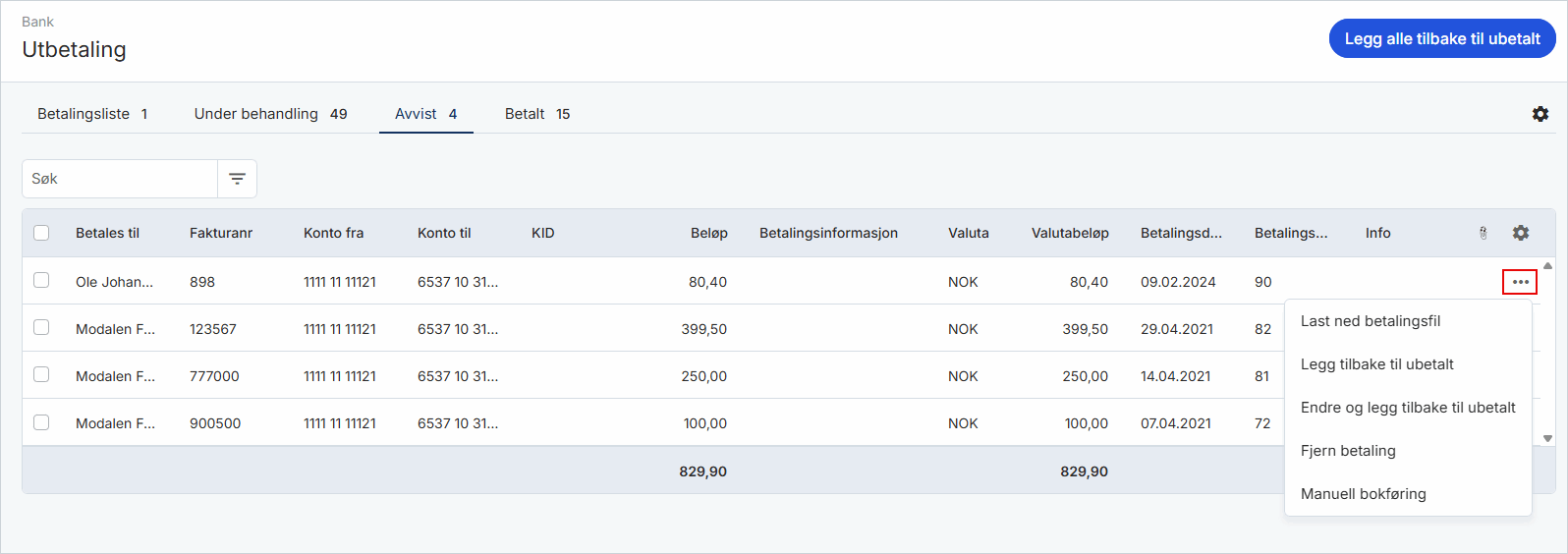
Task: Tick checkbox on invoice 900500 row
Action: 41,421
